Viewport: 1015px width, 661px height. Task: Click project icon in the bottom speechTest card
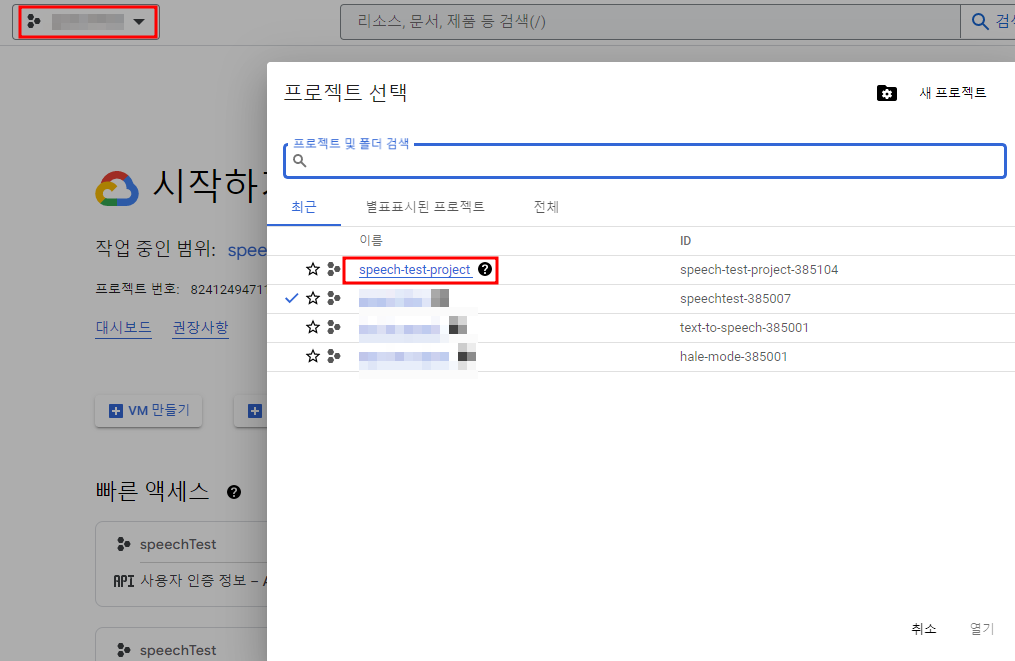(x=123, y=649)
